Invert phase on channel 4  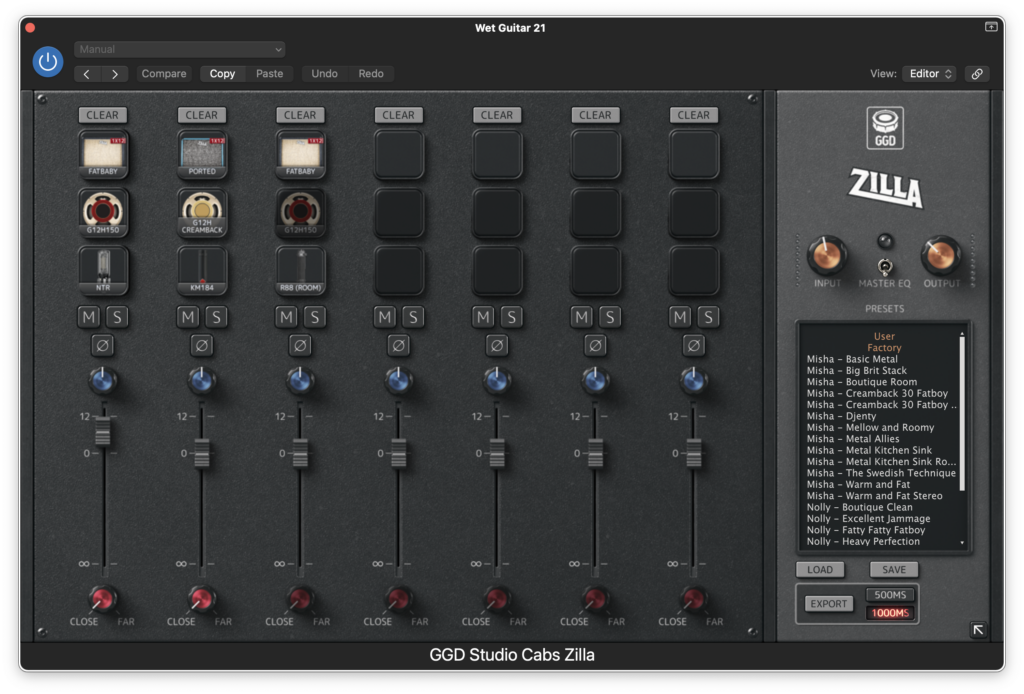tap(398, 345)
